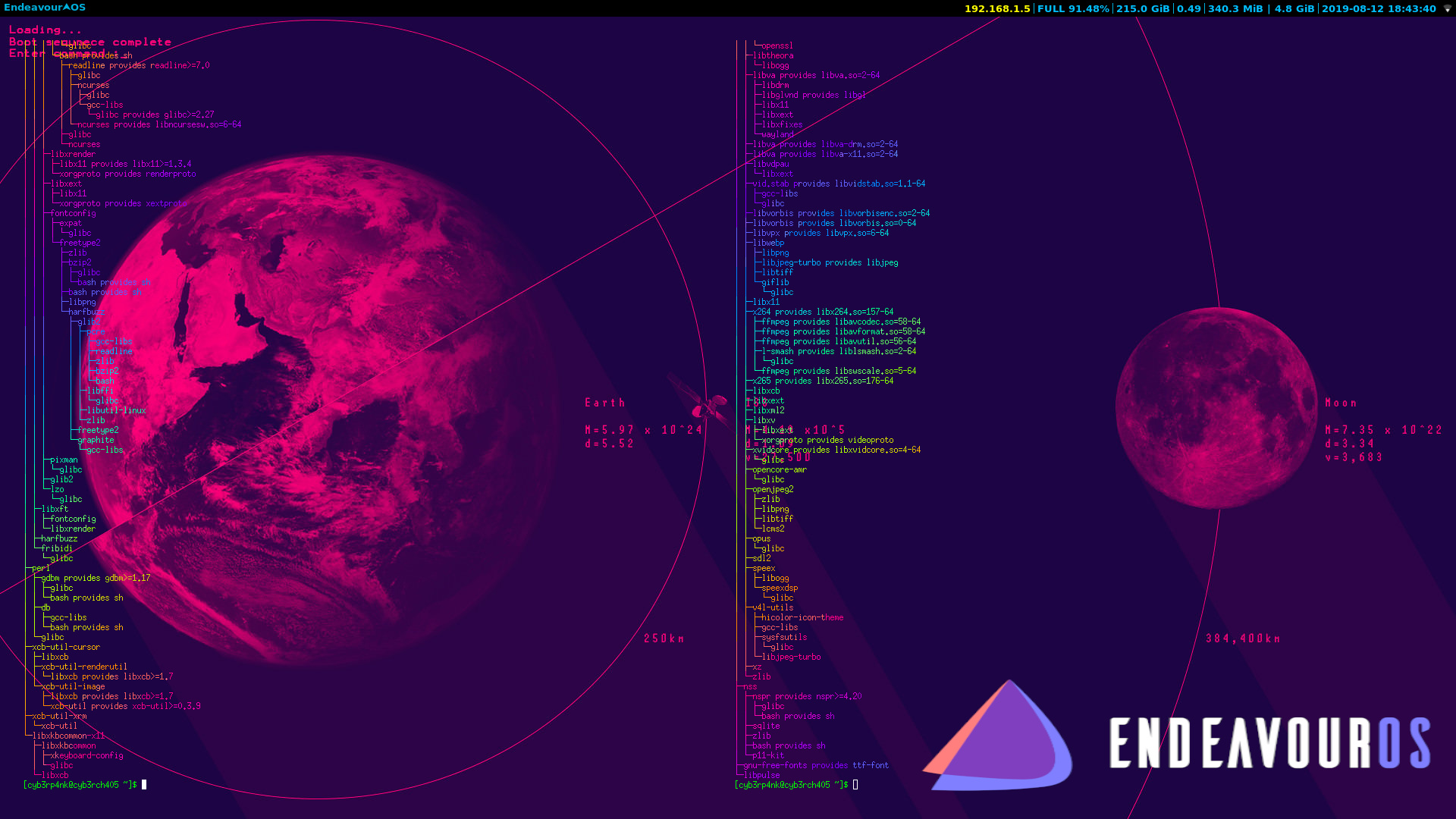Click 'sdl2' in right terminal
The height and width of the screenshot is (819, 1456).
761,558
